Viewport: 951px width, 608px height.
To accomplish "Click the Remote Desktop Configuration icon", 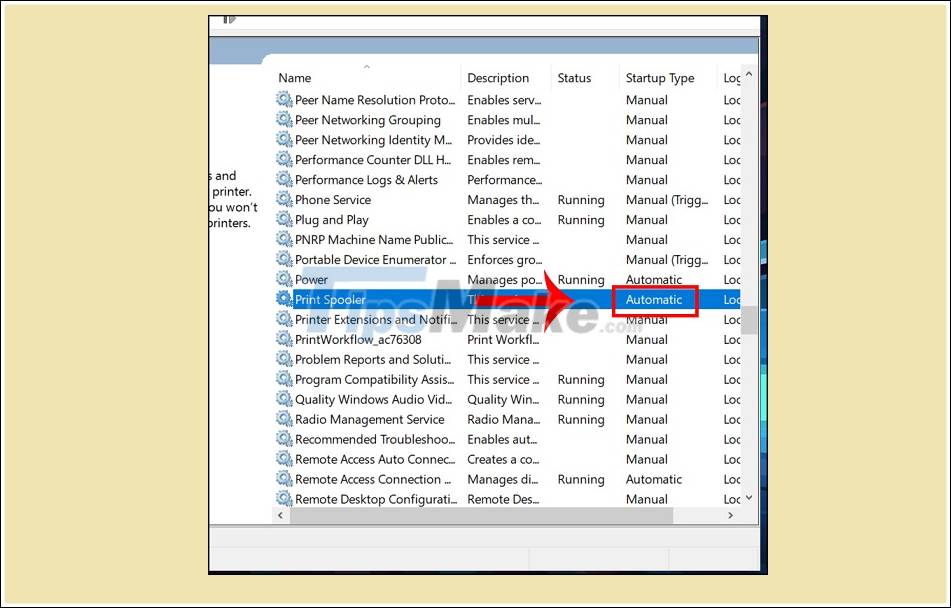I will point(283,498).
